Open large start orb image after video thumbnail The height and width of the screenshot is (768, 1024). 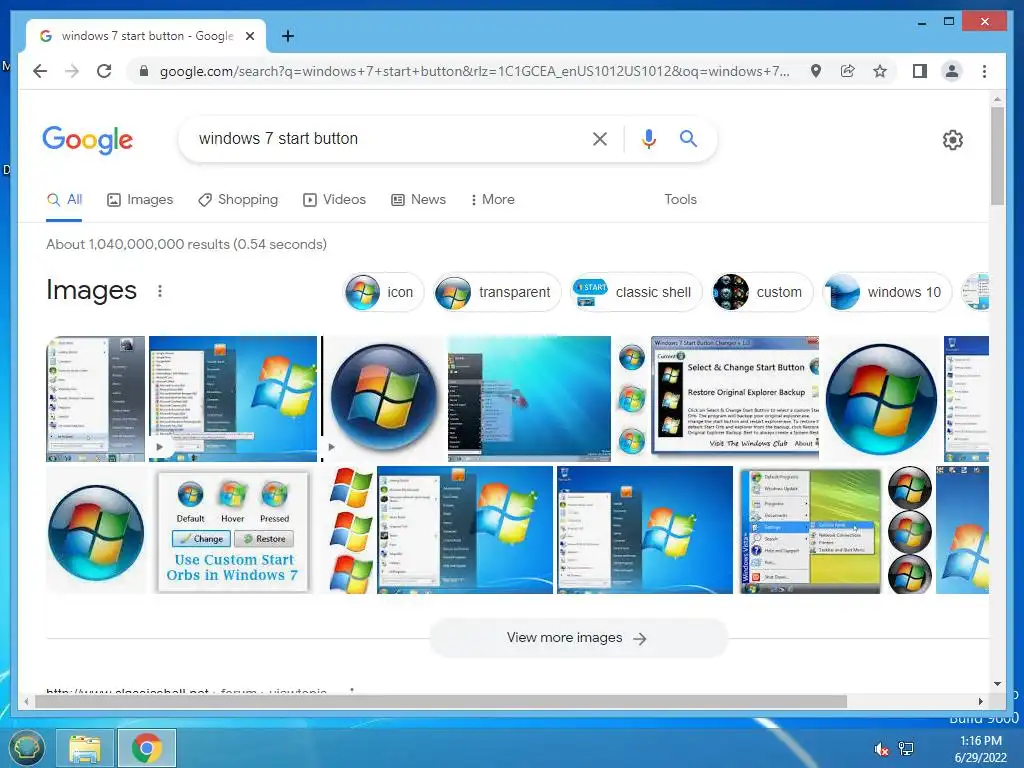(384, 398)
